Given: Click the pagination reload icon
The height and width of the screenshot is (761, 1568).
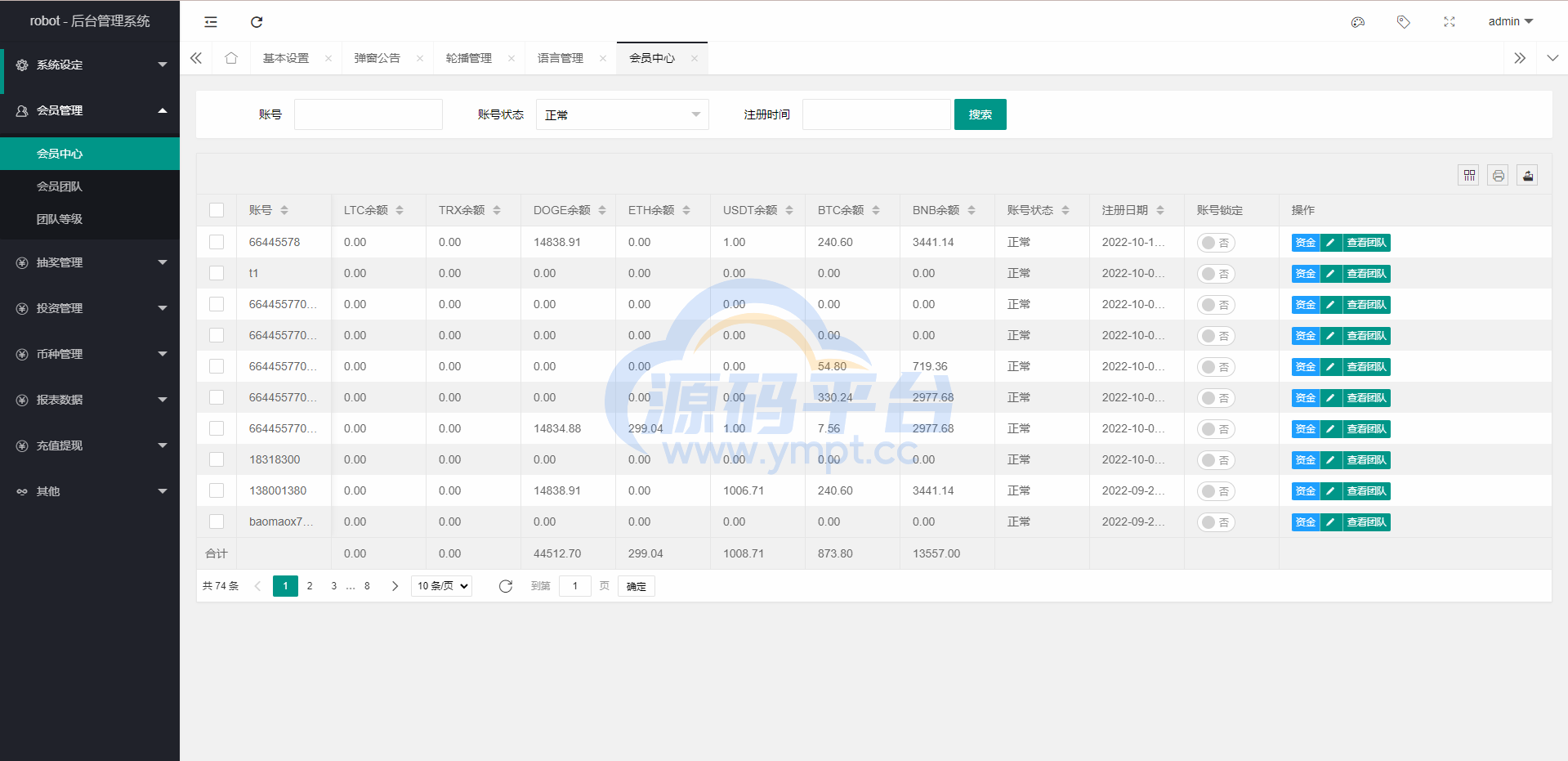Looking at the screenshot, I should pyautogui.click(x=506, y=586).
